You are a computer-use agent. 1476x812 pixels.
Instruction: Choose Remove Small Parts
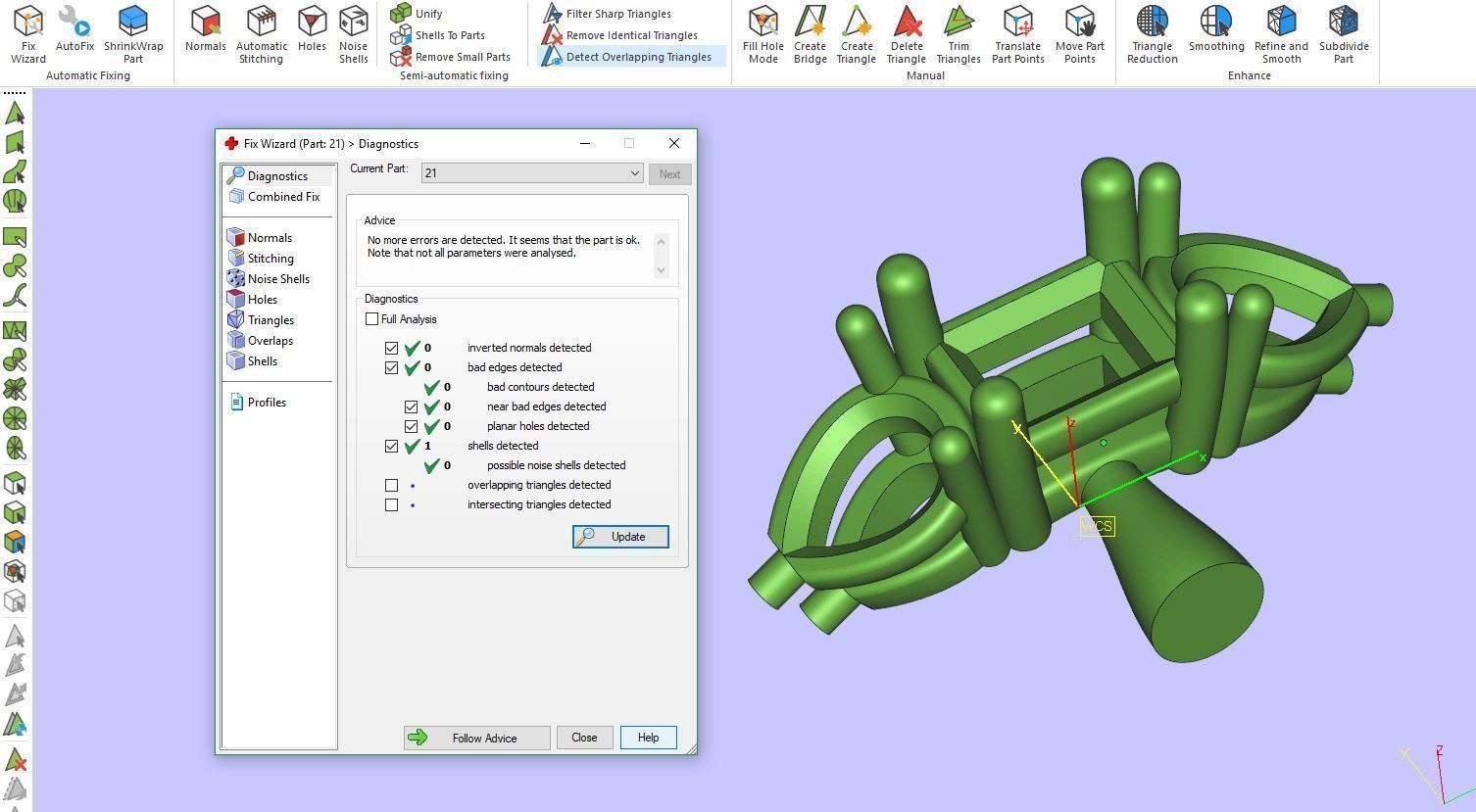pos(451,57)
